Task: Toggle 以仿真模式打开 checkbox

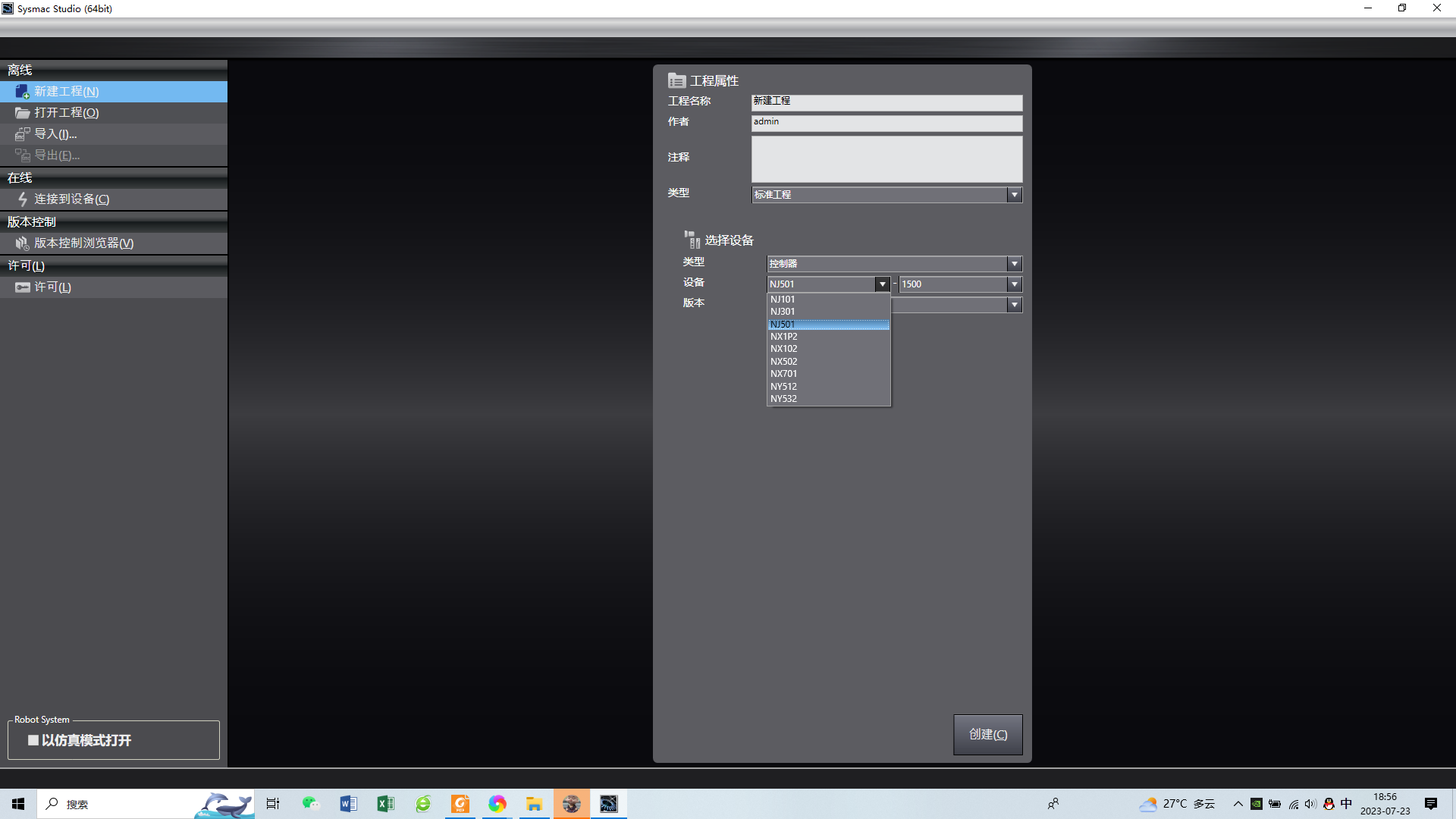Action: tap(33, 740)
